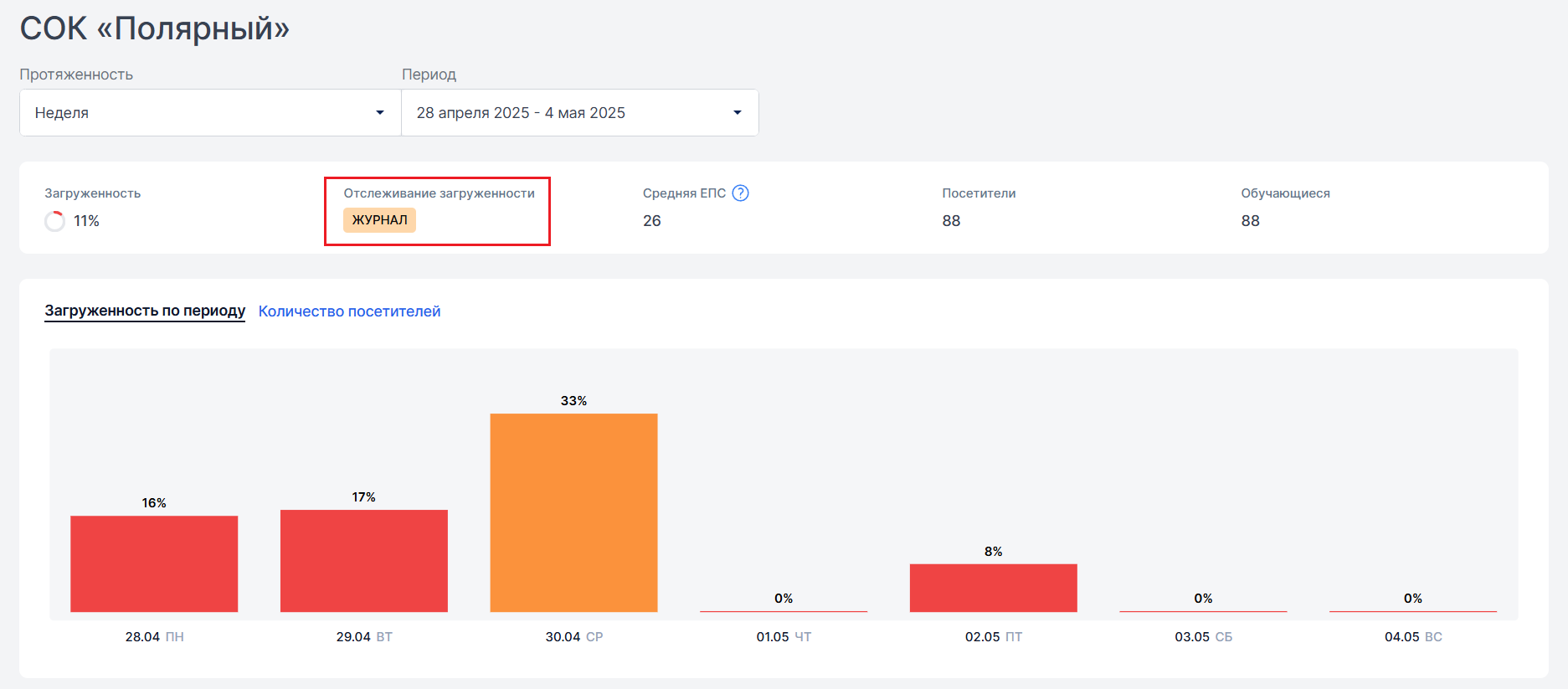The width and height of the screenshot is (1568, 689).
Task: Click the Посетители label
Action: [979, 193]
